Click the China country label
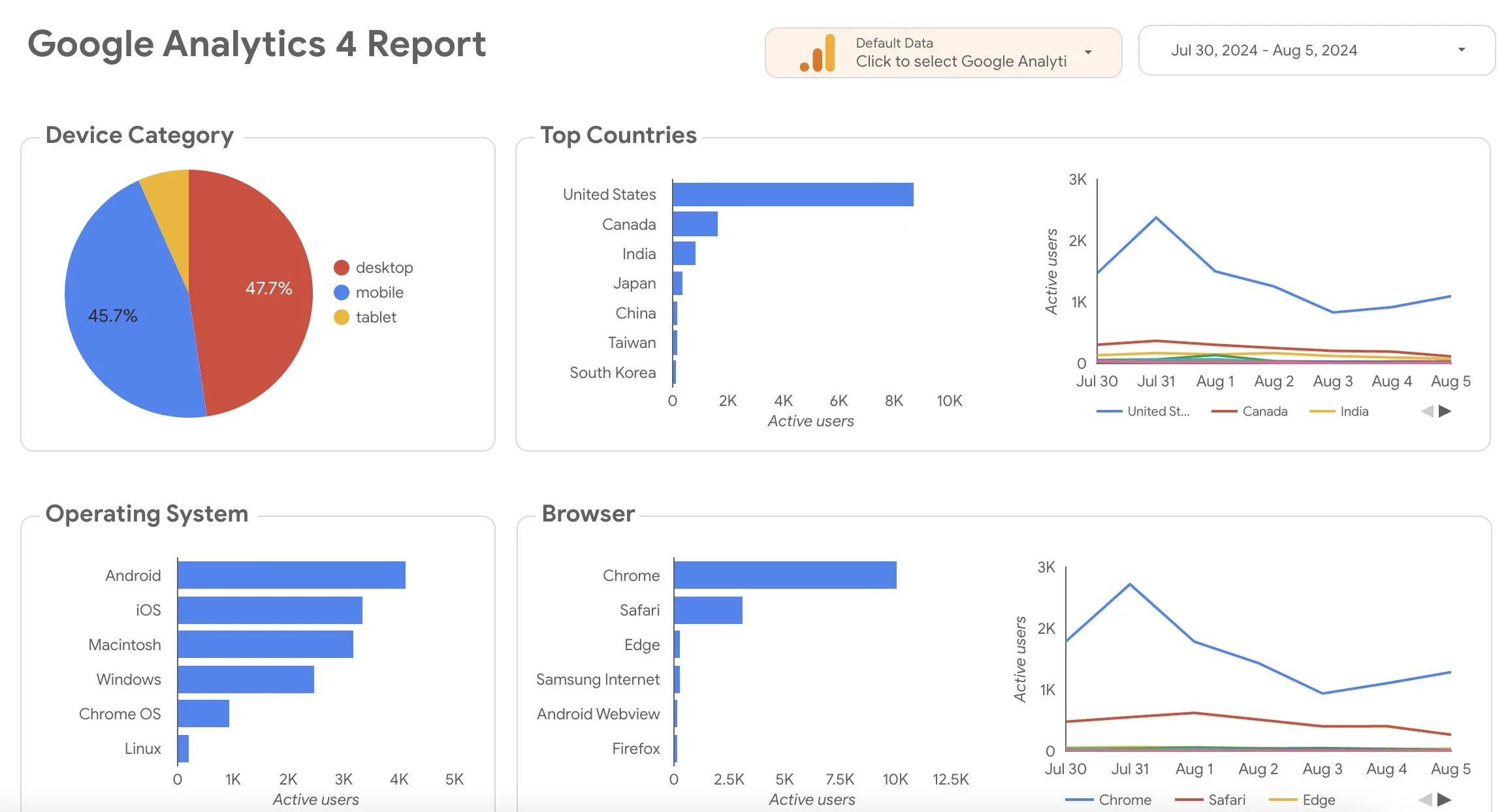The width and height of the screenshot is (1506, 812). [x=635, y=313]
